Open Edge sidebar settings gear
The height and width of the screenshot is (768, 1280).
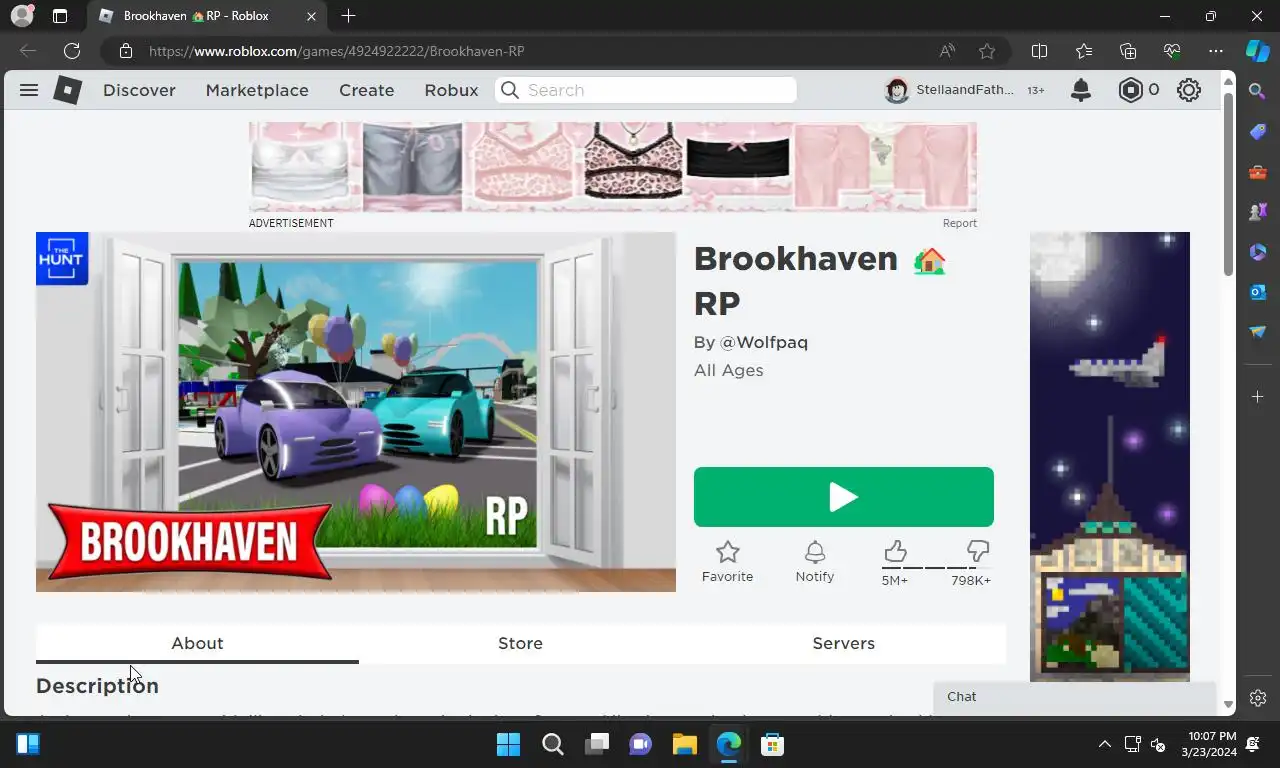1258,698
